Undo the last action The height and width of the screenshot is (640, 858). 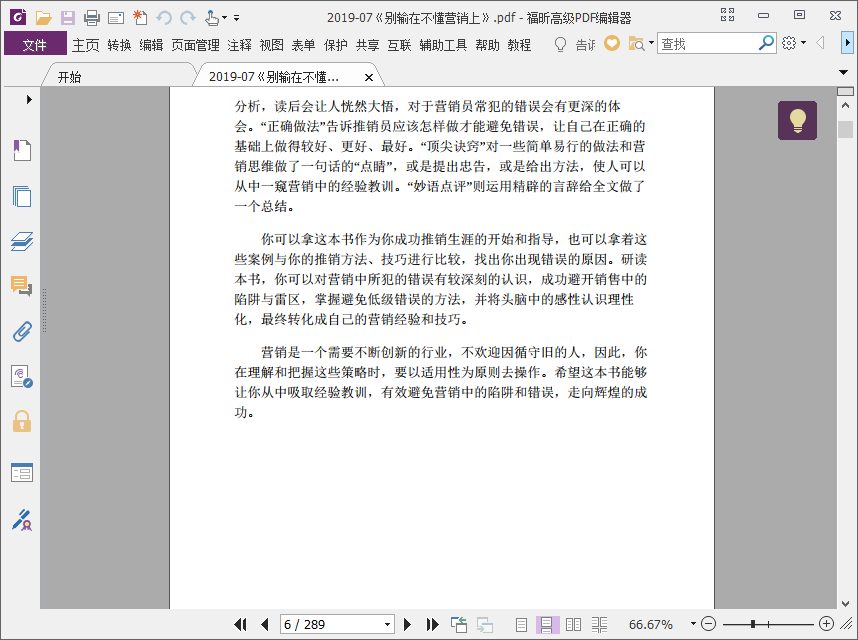click(x=164, y=18)
